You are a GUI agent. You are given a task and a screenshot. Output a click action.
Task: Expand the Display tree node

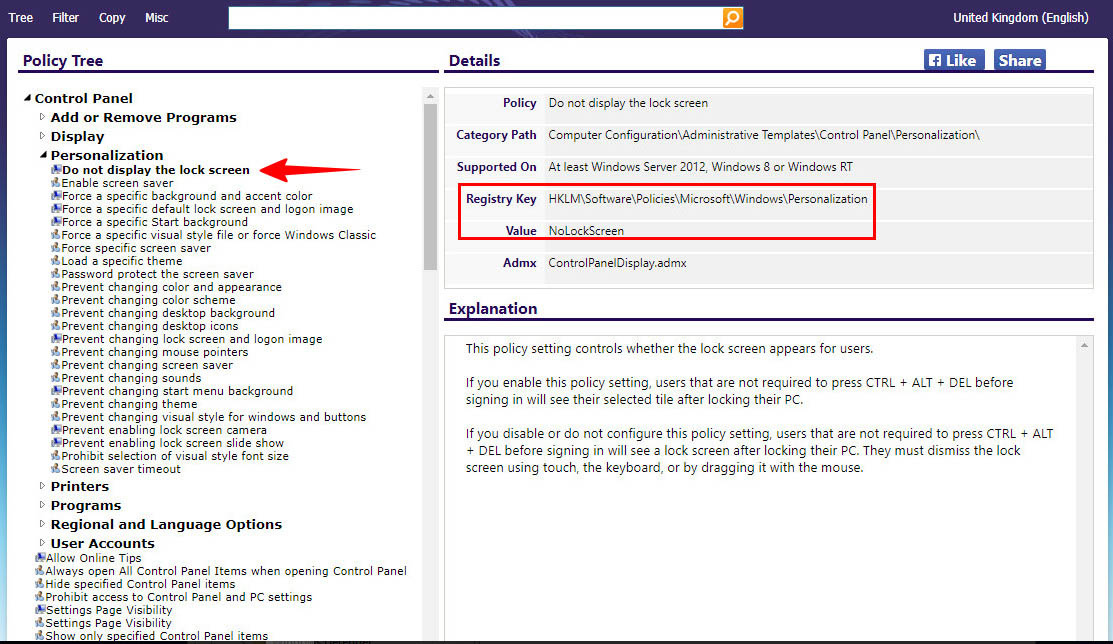(x=42, y=136)
